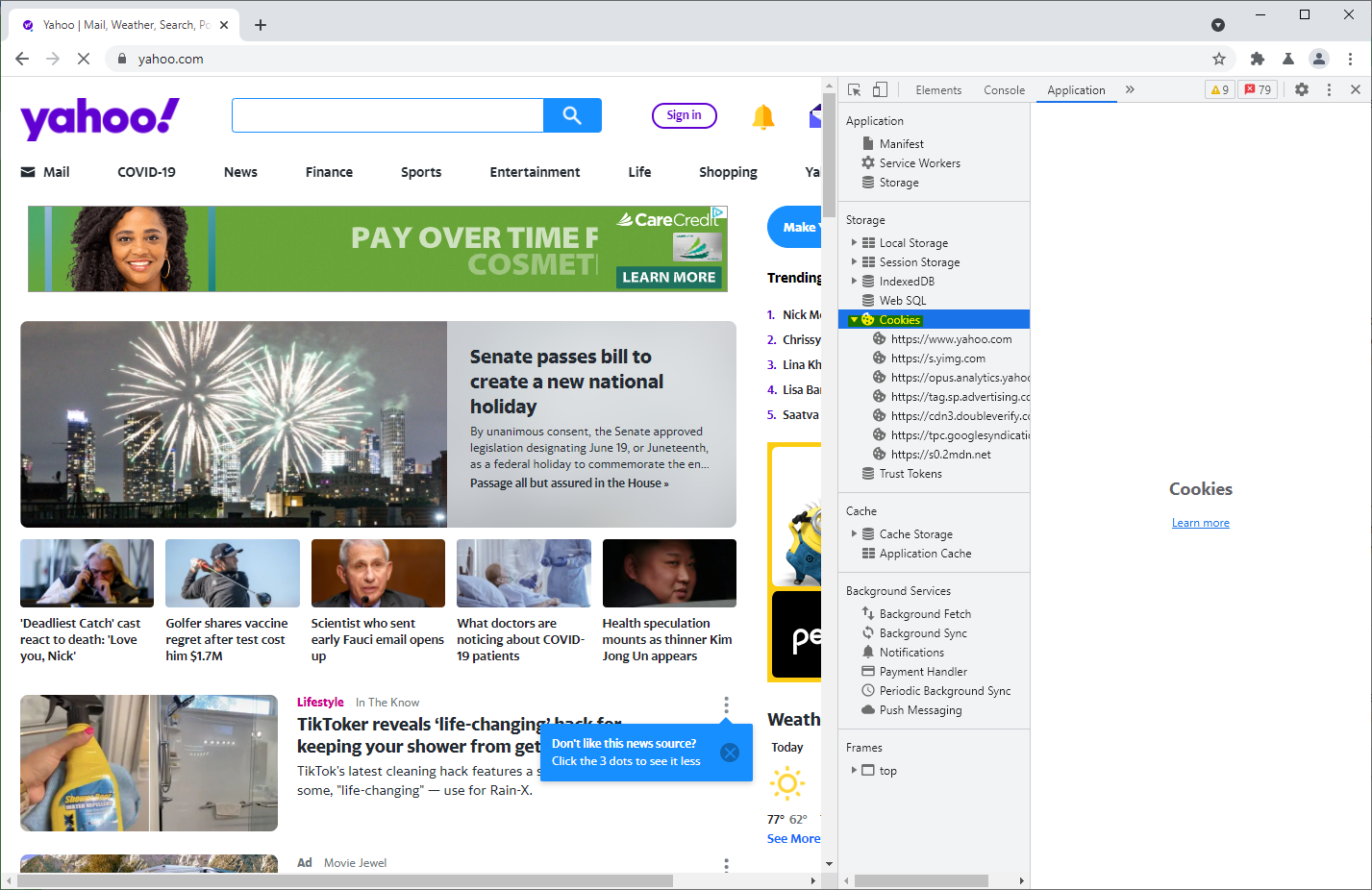Close the DevTools panel

point(1356,89)
